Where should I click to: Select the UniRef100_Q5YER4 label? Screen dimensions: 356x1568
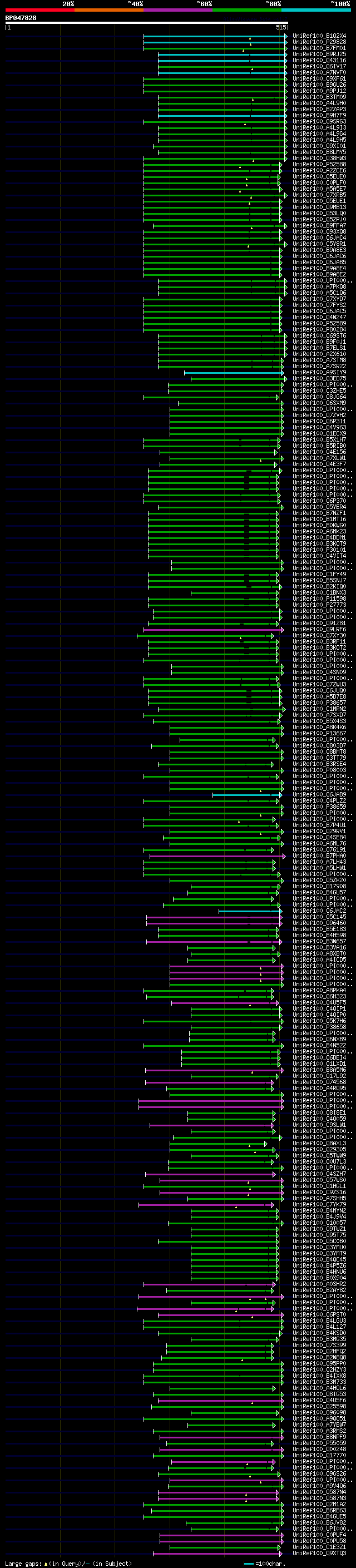[319, 507]
